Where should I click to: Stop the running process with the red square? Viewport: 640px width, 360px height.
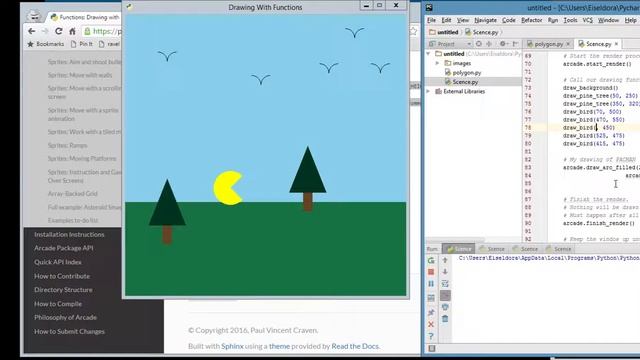click(x=431, y=272)
